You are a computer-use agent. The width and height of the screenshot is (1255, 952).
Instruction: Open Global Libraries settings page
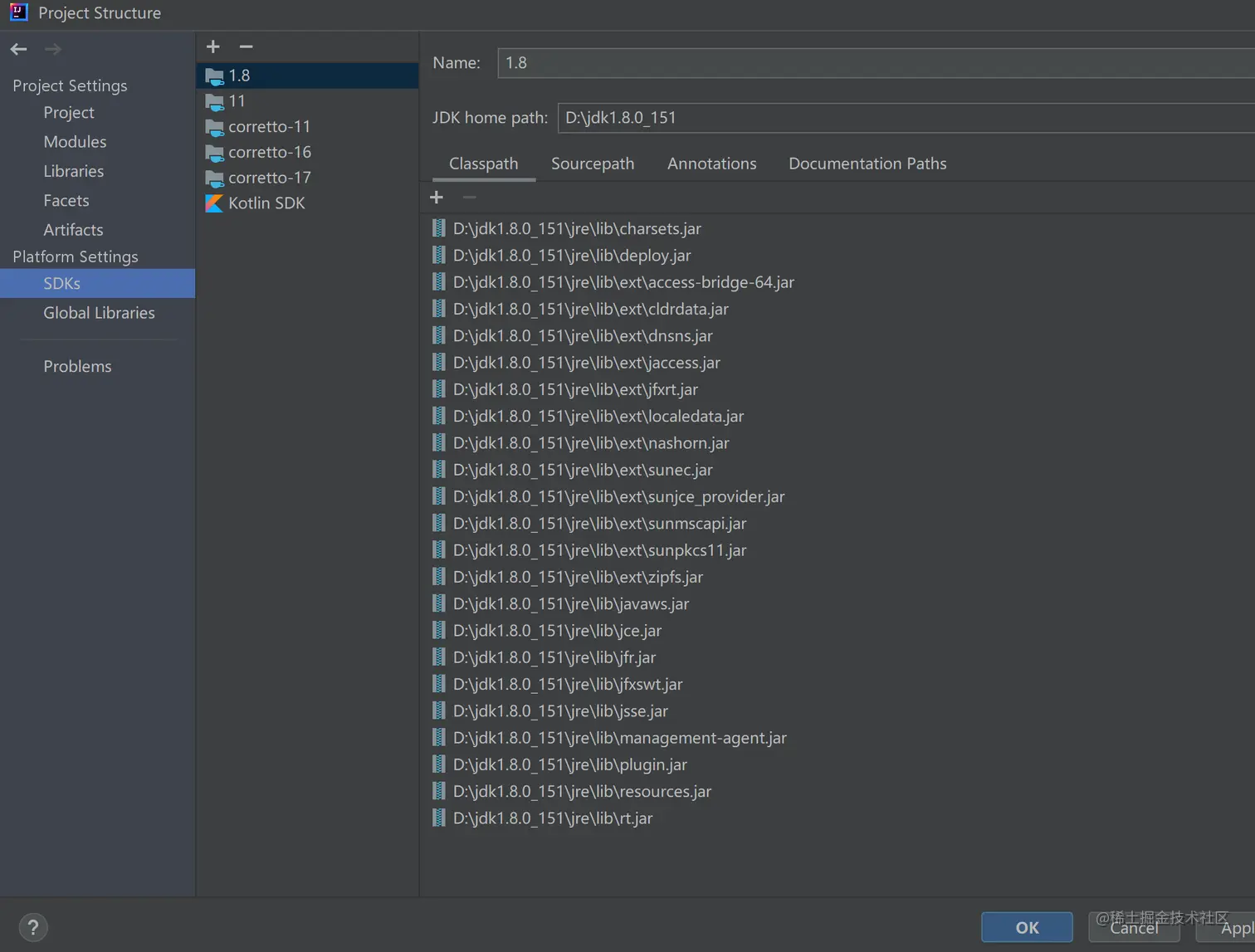point(99,313)
